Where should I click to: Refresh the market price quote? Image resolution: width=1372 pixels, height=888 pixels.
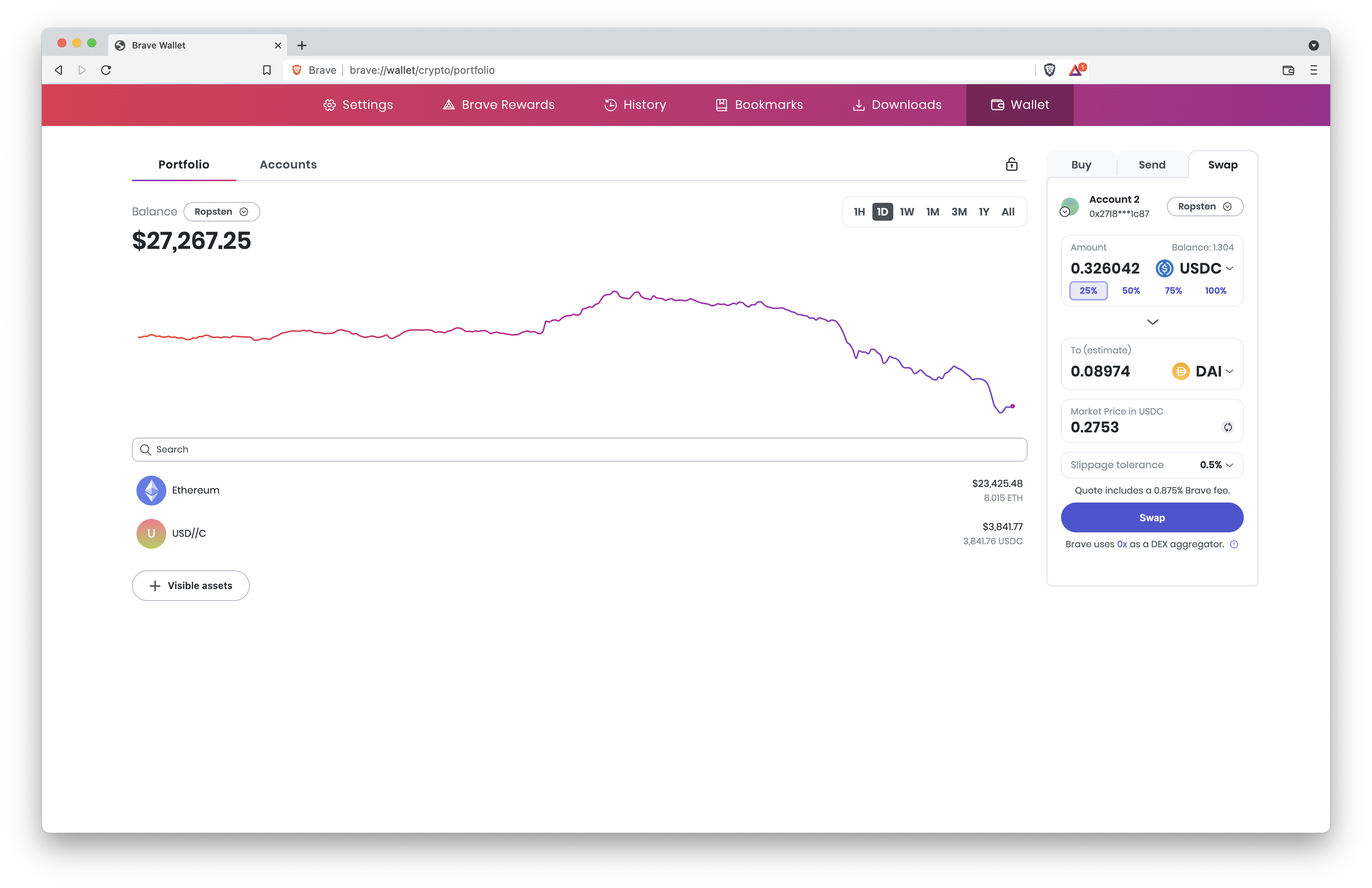(1228, 427)
